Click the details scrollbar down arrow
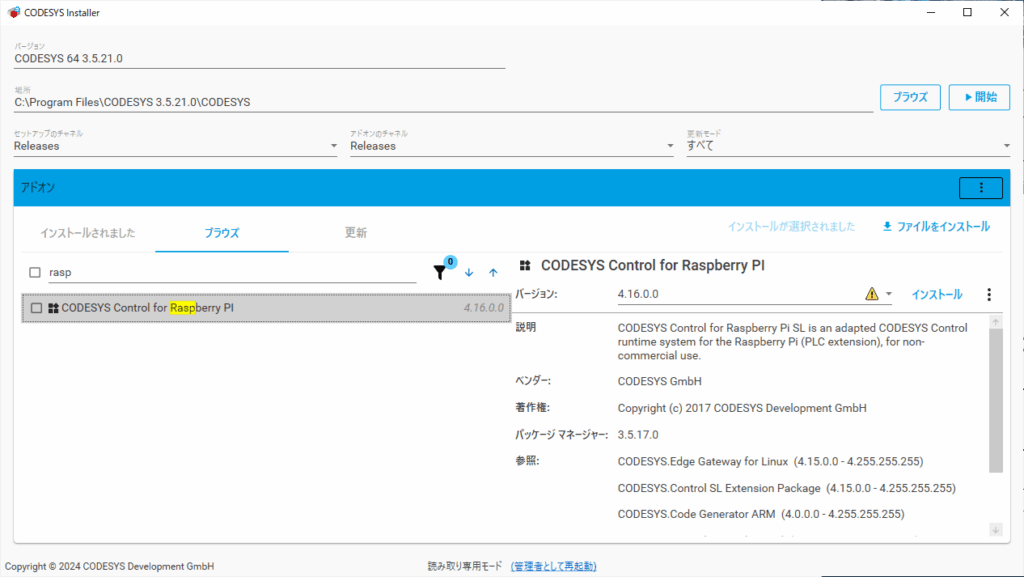The height and width of the screenshot is (577, 1024). (x=996, y=530)
